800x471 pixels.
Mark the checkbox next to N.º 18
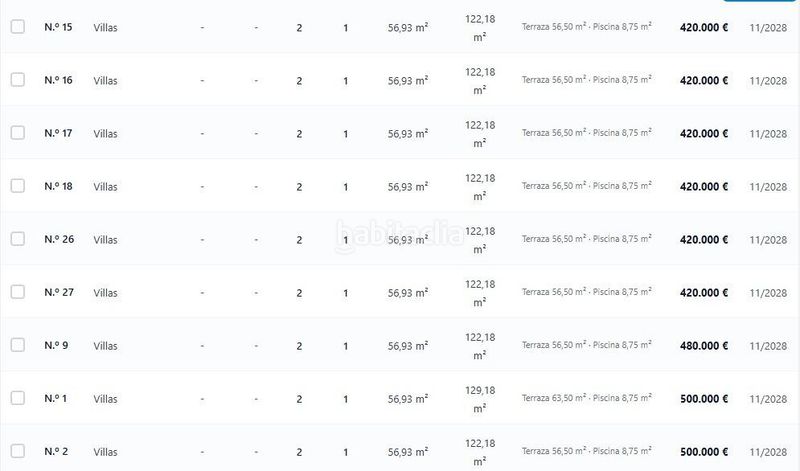click(18, 186)
